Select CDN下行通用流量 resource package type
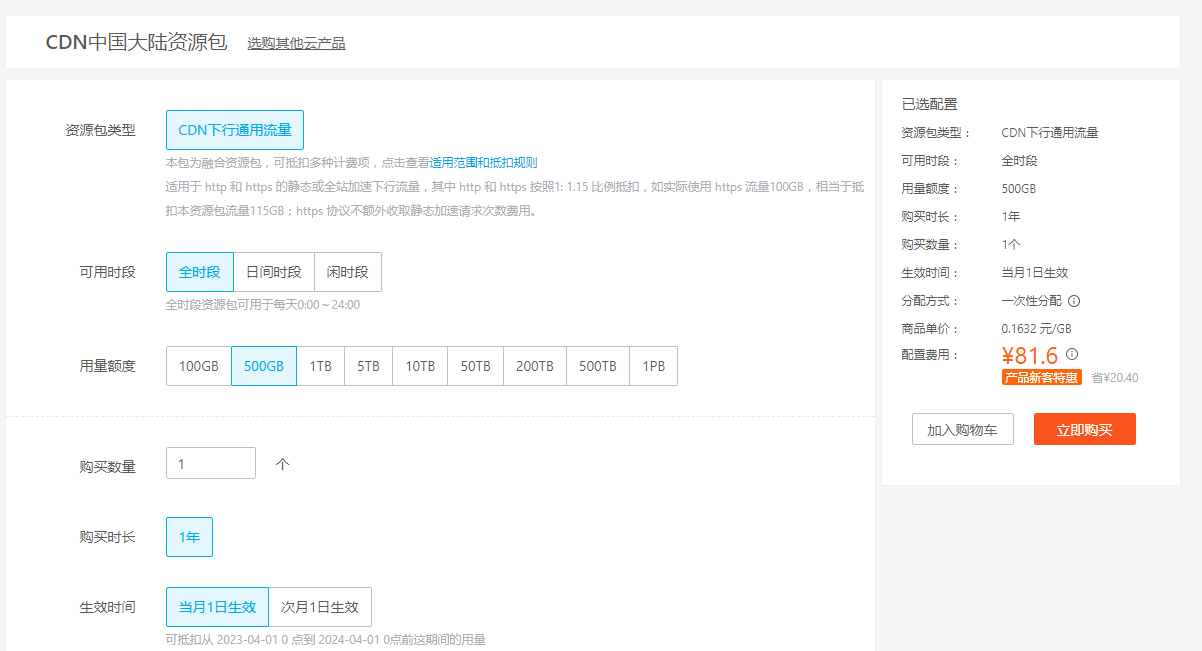Viewport: 1202px width, 651px height. [235, 130]
